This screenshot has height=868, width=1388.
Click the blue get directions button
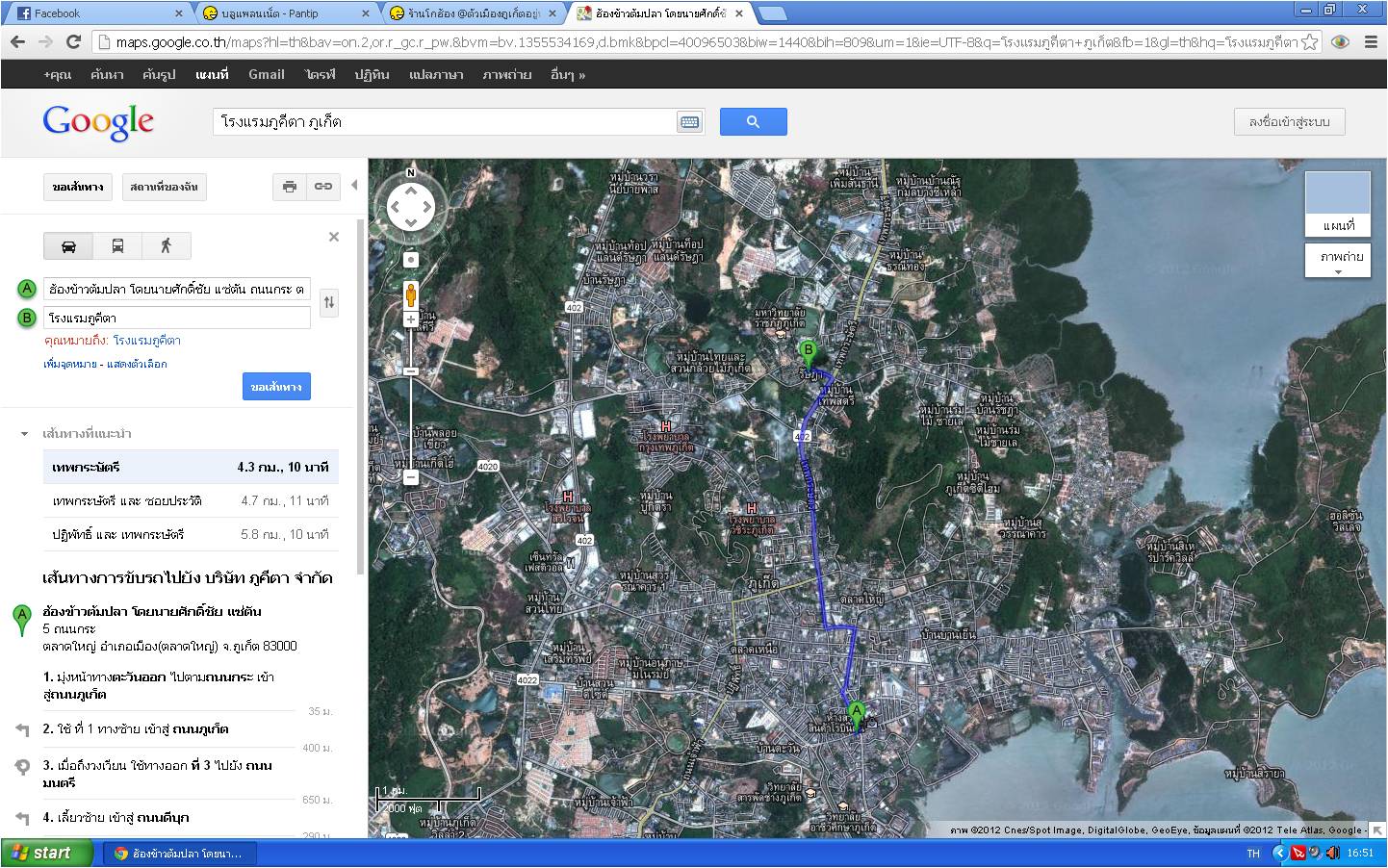pyautogui.click(x=276, y=387)
